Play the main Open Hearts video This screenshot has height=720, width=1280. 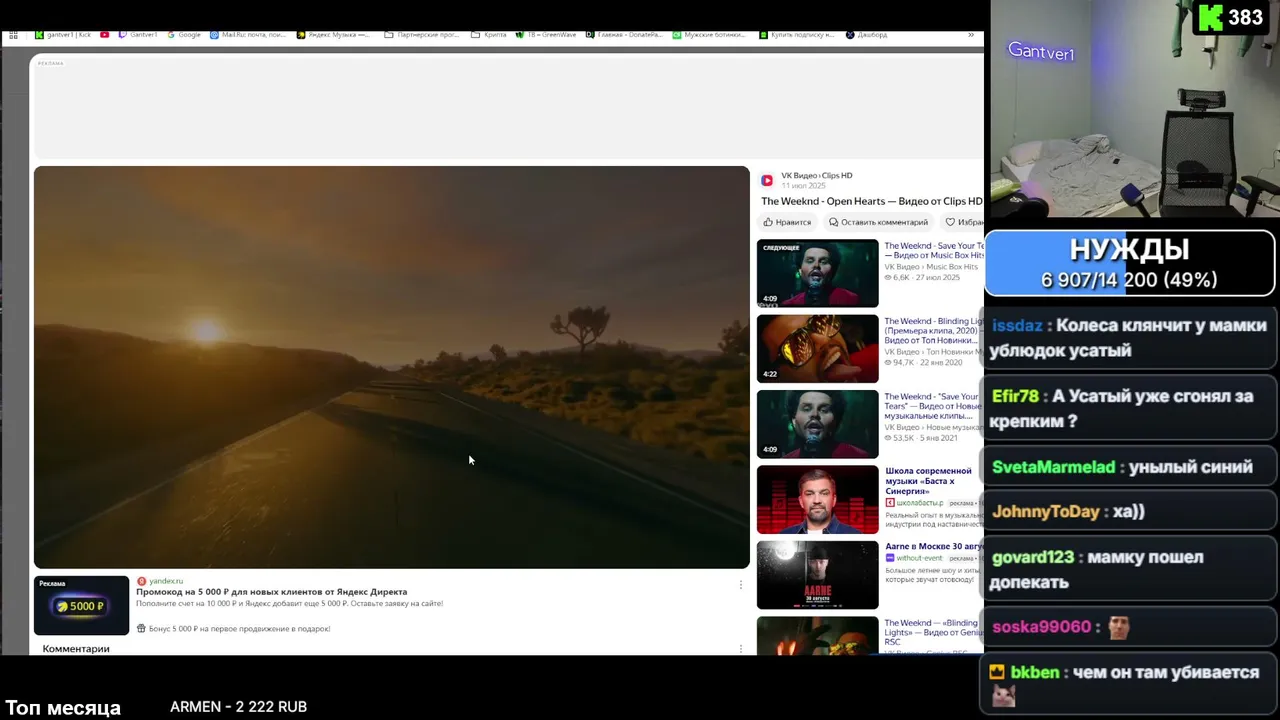point(391,367)
